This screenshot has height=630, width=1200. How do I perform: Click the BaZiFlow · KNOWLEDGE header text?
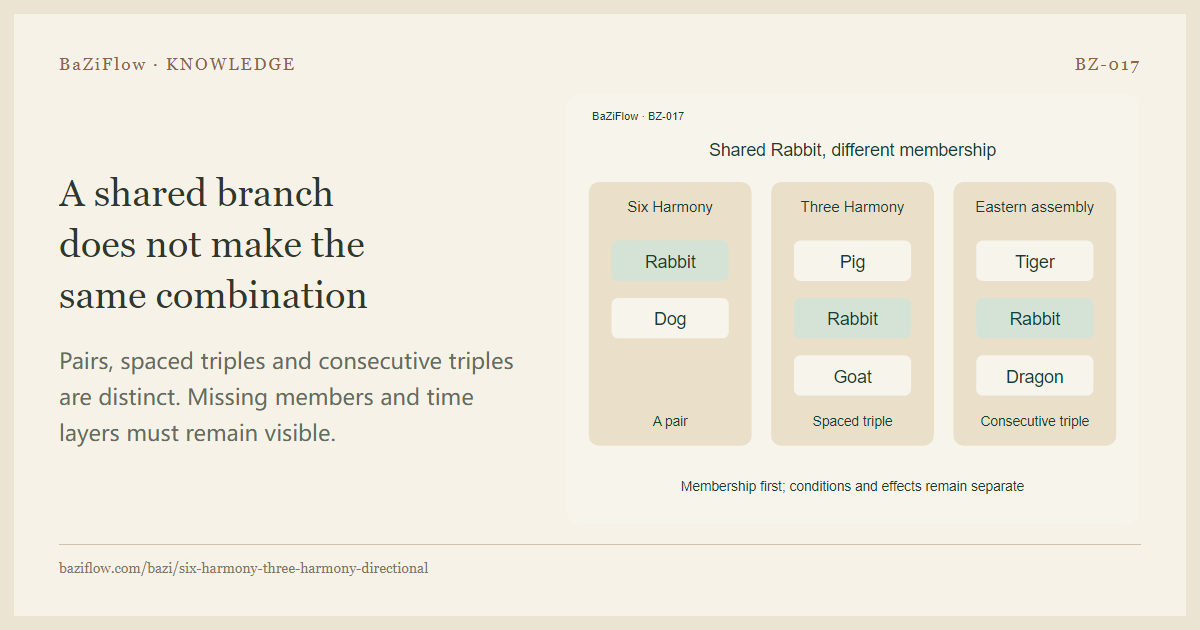click(177, 64)
